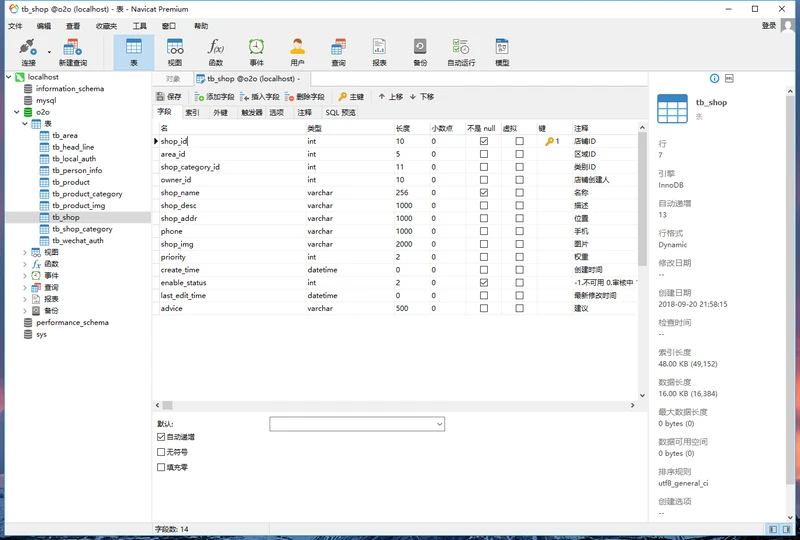
Task: Click the 连接 (Connection) toolbar icon
Action: pyautogui.click(x=27, y=51)
